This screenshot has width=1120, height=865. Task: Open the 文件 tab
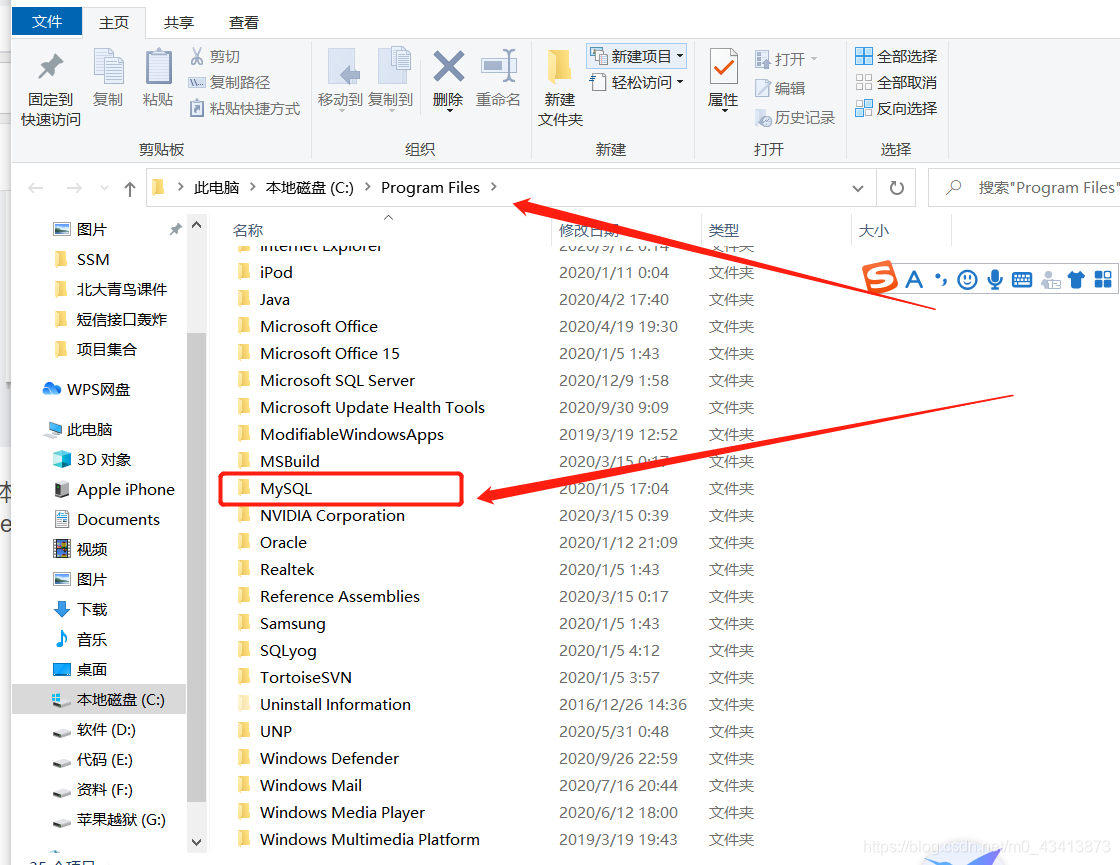47,22
